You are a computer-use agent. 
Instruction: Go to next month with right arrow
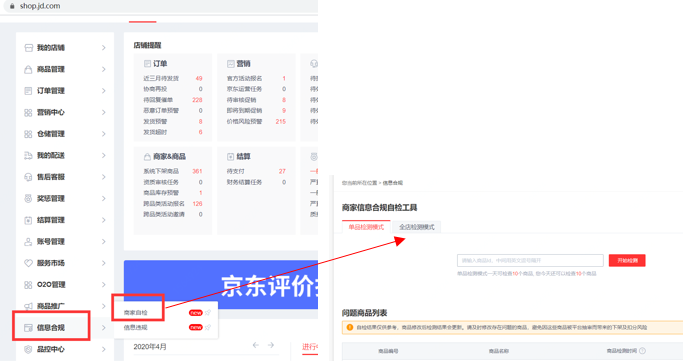click(x=271, y=345)
